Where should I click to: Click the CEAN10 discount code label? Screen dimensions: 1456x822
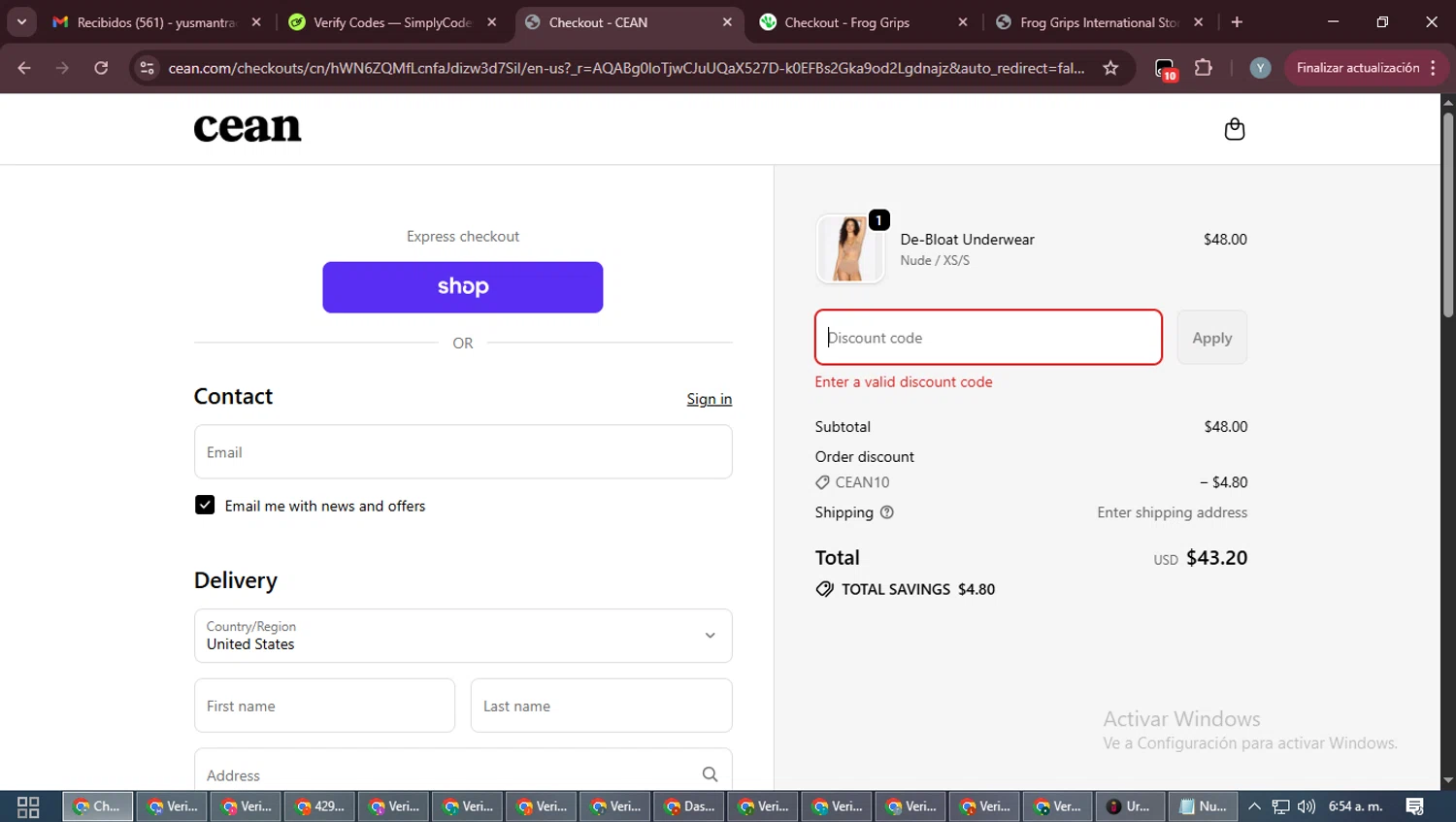[862, 482]
